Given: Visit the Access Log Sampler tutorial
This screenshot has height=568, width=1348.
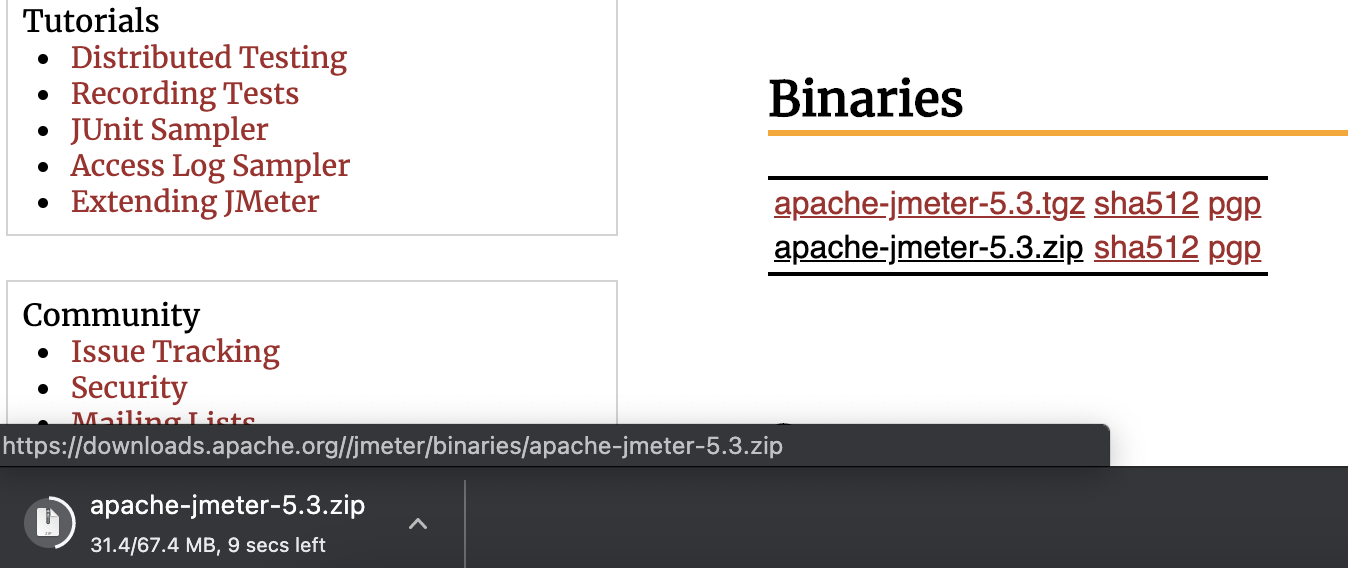Looking at the screenshot, I should pyautogui.click(x=210, y=166).
